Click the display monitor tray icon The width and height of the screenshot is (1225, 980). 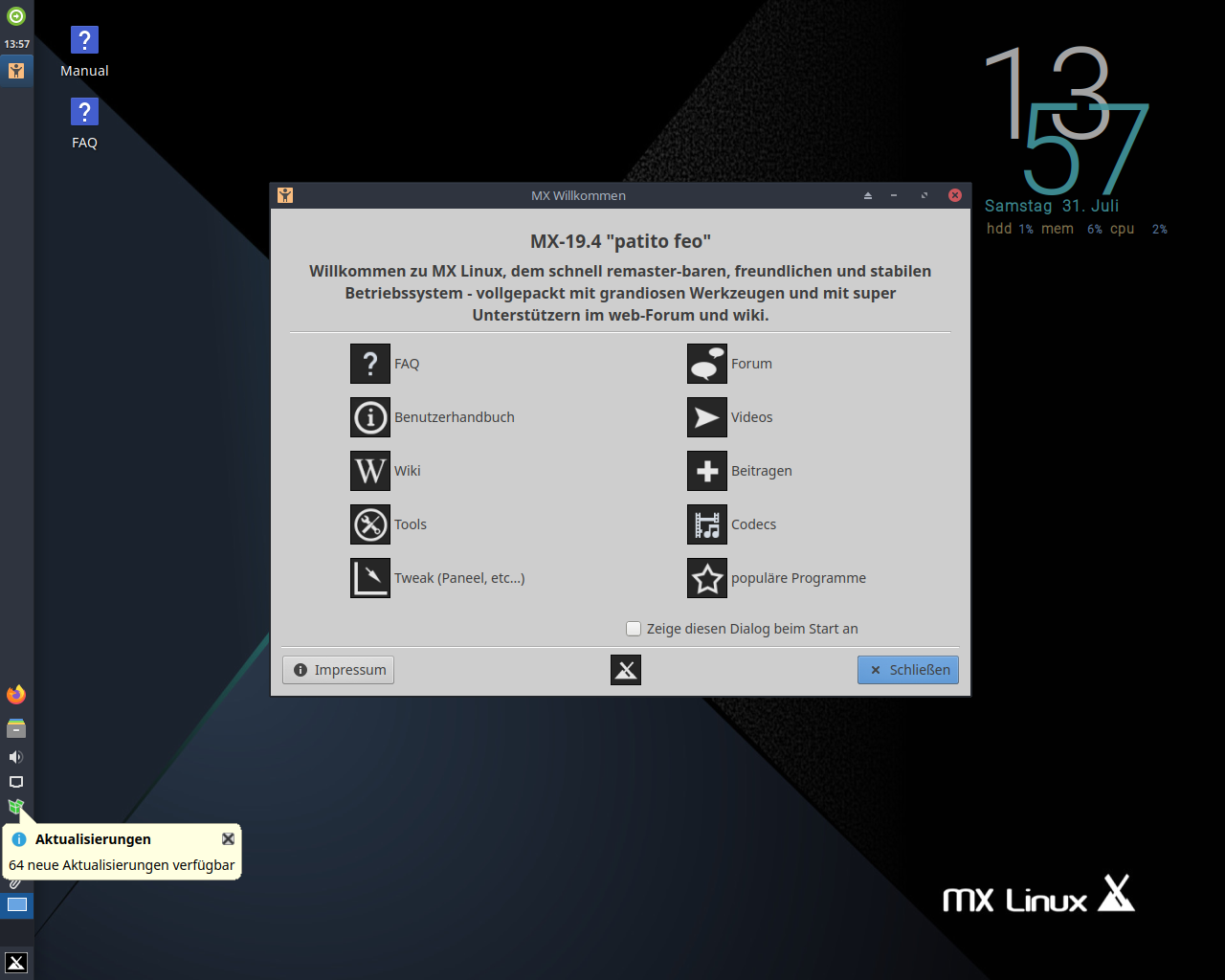click(16, 782)
